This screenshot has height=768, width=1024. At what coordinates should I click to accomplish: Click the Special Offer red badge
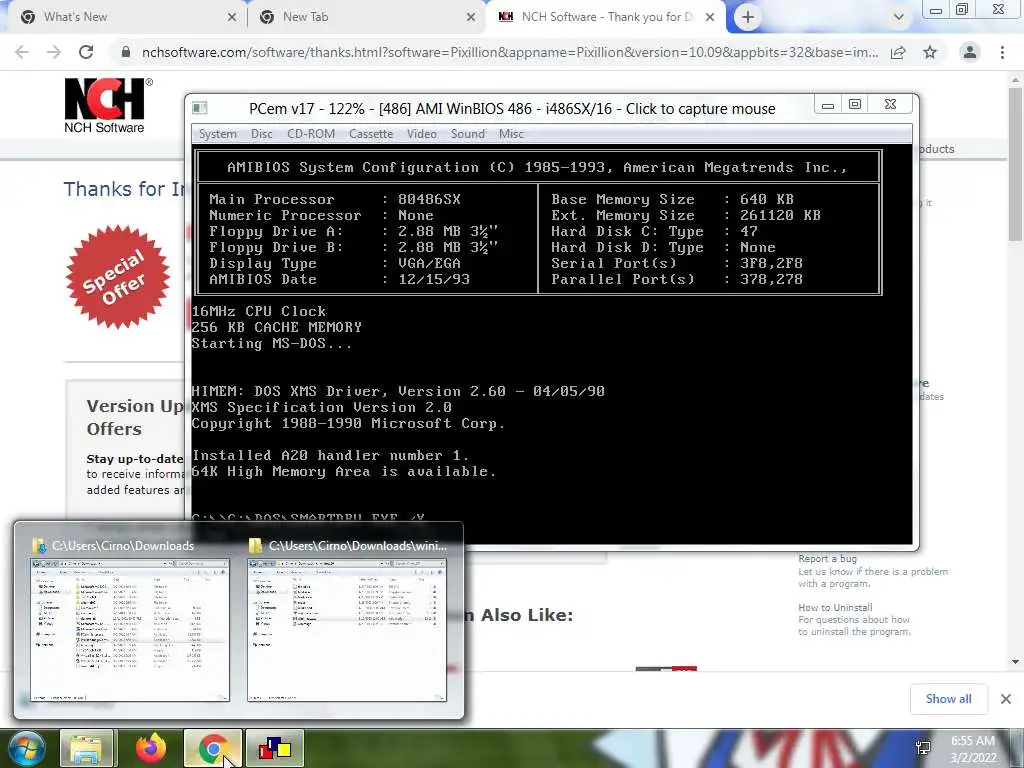click(x=118, y=276)
